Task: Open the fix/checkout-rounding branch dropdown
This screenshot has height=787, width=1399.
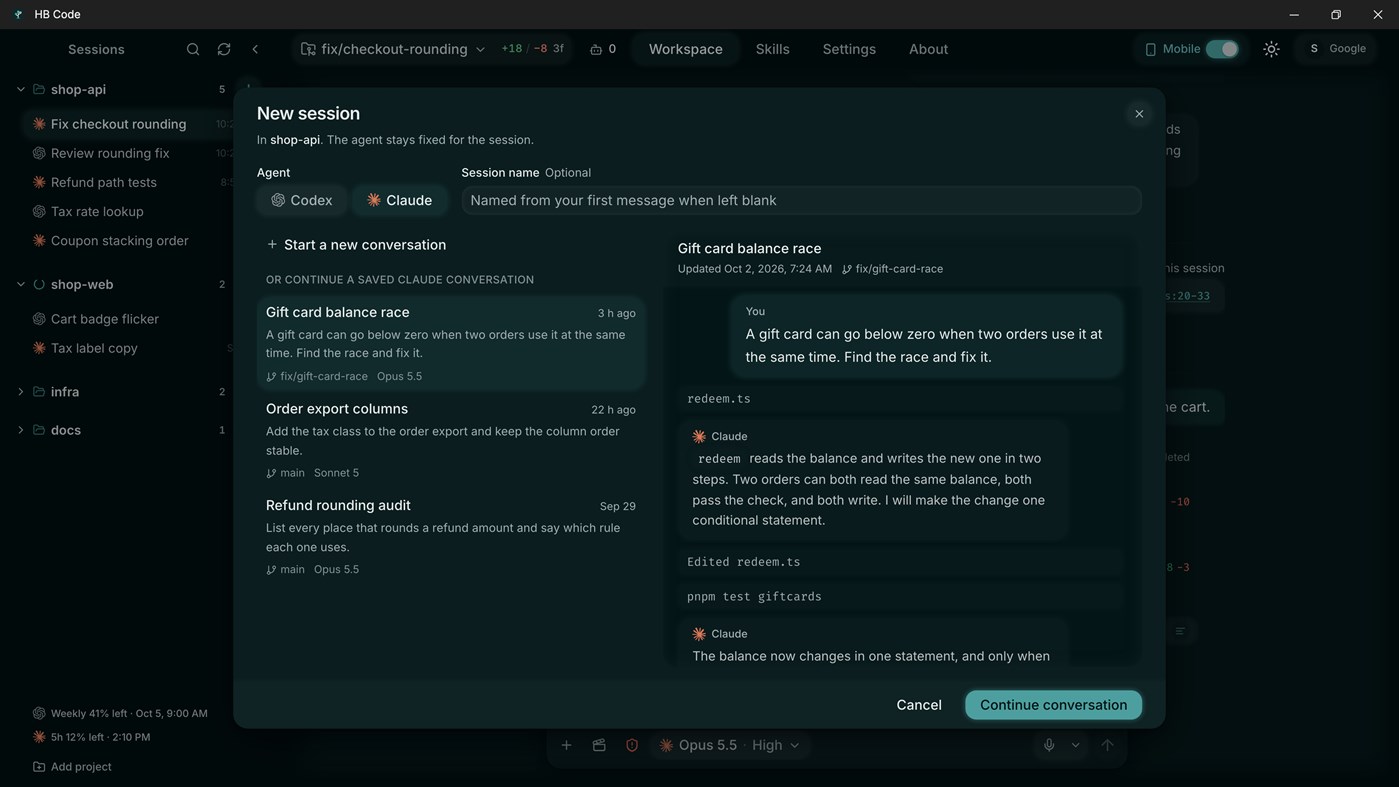Action: click(x=392, y=49)
